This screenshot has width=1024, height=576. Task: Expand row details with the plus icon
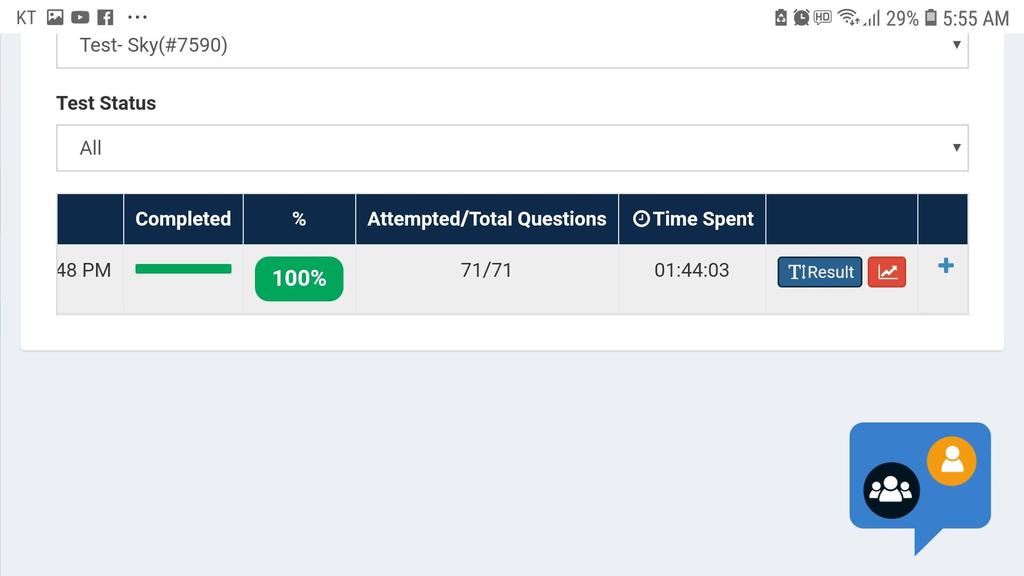point(945,266)
